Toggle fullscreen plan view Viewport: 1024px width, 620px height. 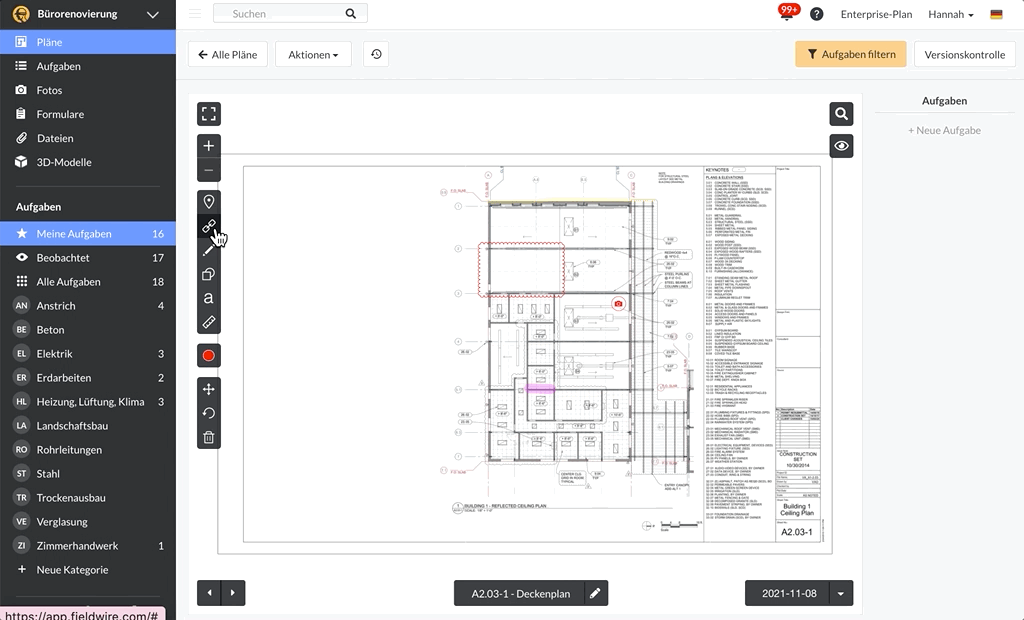[209, 114]
